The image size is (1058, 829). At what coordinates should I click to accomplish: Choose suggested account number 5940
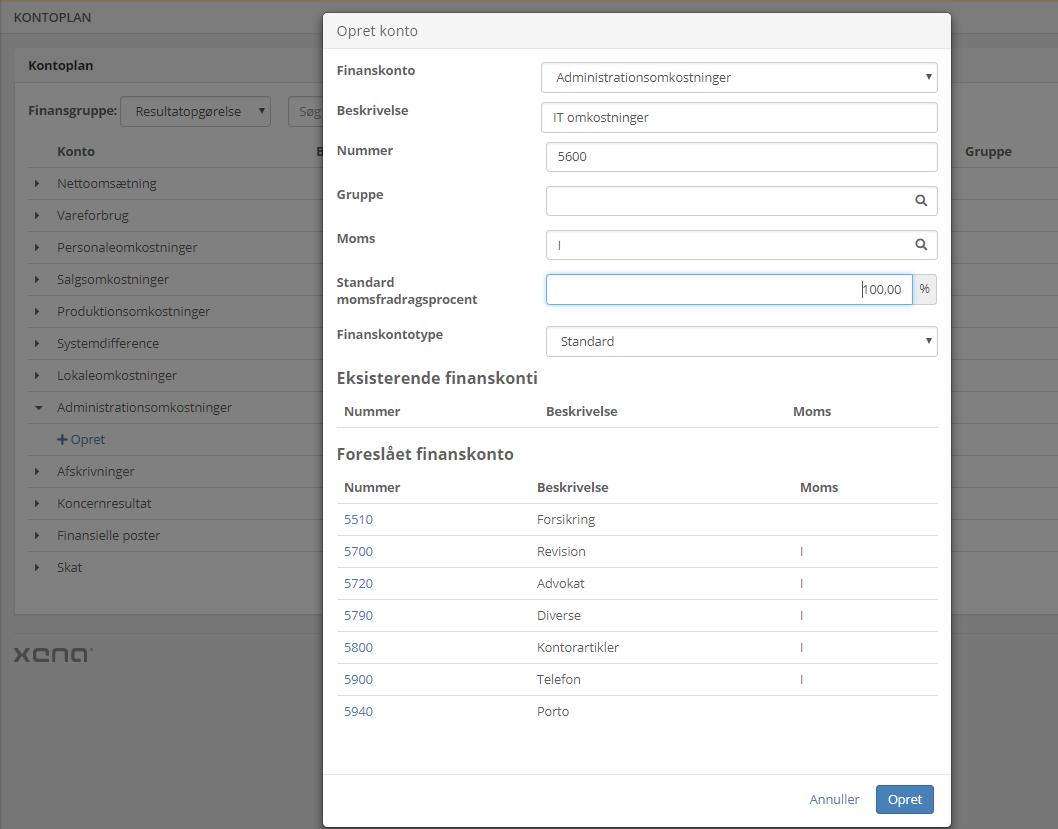pos(358,712)
